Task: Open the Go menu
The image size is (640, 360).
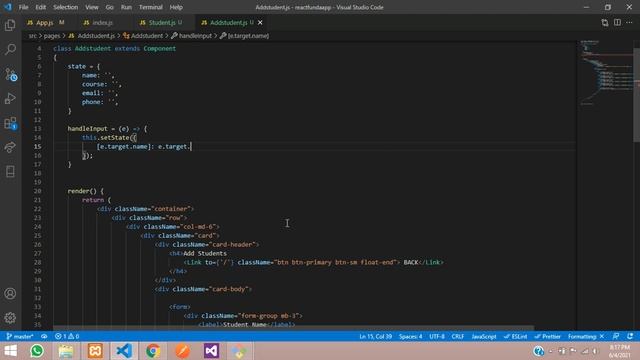Action: (109, 7)
